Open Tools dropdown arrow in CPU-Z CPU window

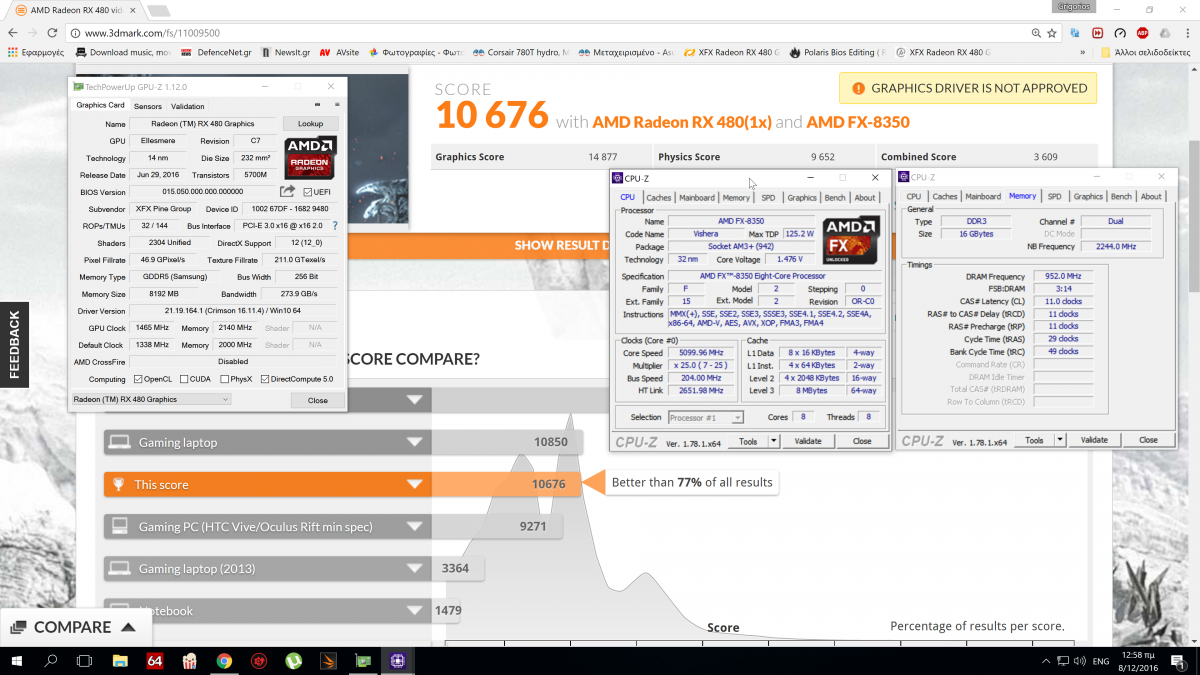(773, 441)
